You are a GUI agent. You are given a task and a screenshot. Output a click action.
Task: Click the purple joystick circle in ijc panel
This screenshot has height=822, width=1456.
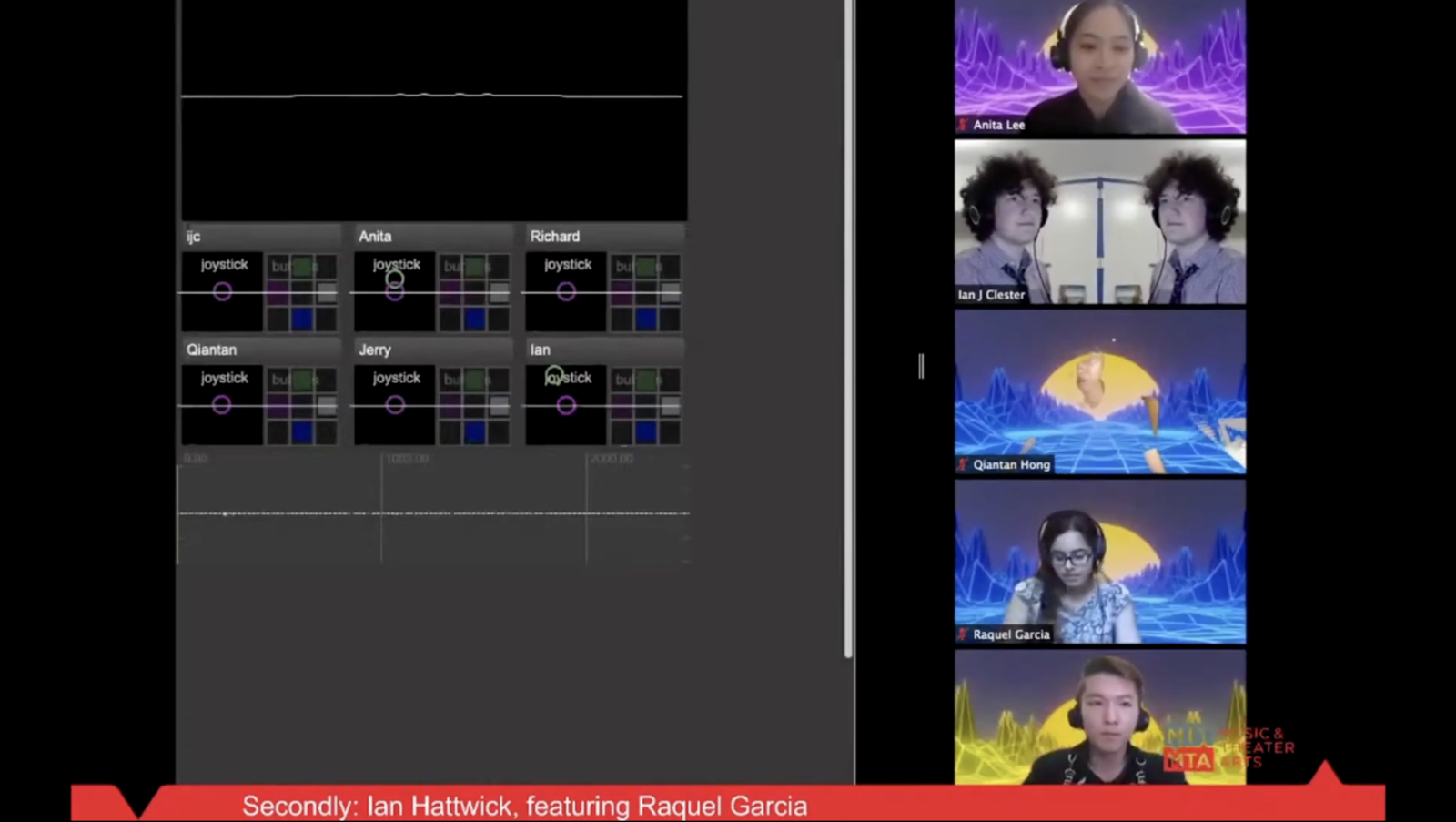point(222,291)
